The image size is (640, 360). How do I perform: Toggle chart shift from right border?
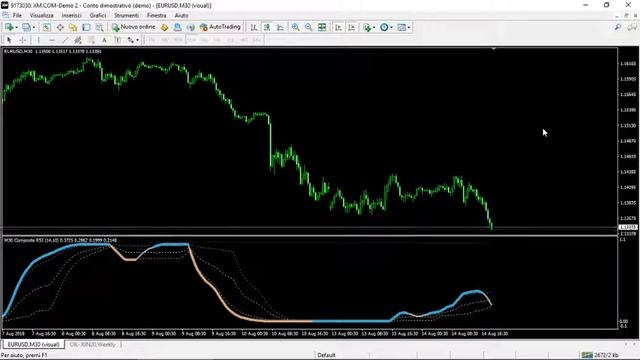coord(351,27)
